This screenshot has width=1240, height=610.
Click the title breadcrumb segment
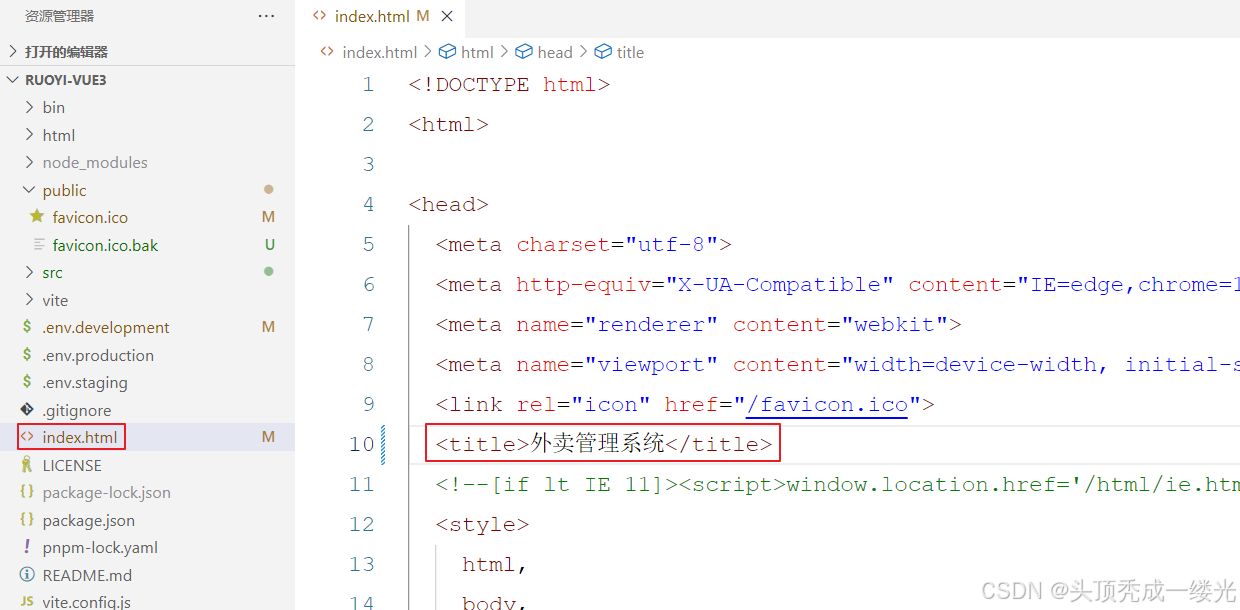[x=630, y=52]
